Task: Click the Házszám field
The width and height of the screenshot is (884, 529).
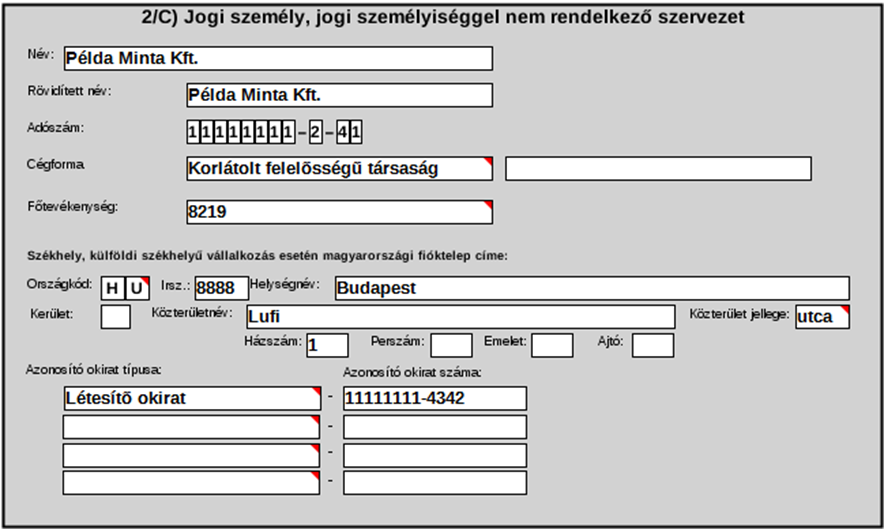Action: [x=327, y=345]
